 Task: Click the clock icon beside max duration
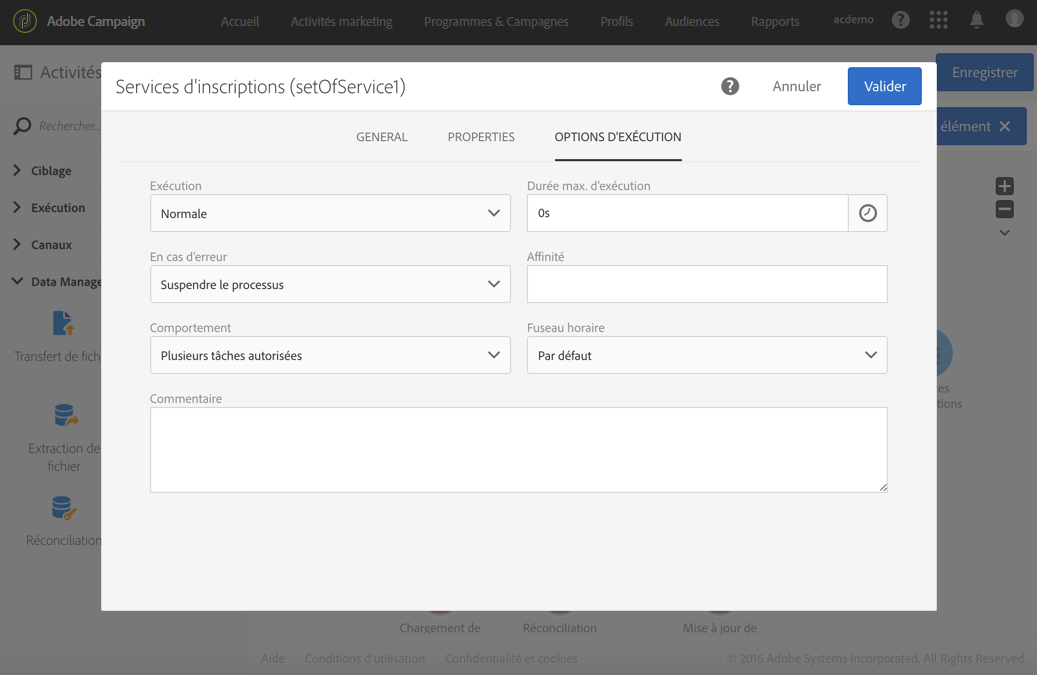[x=867, y=213]
